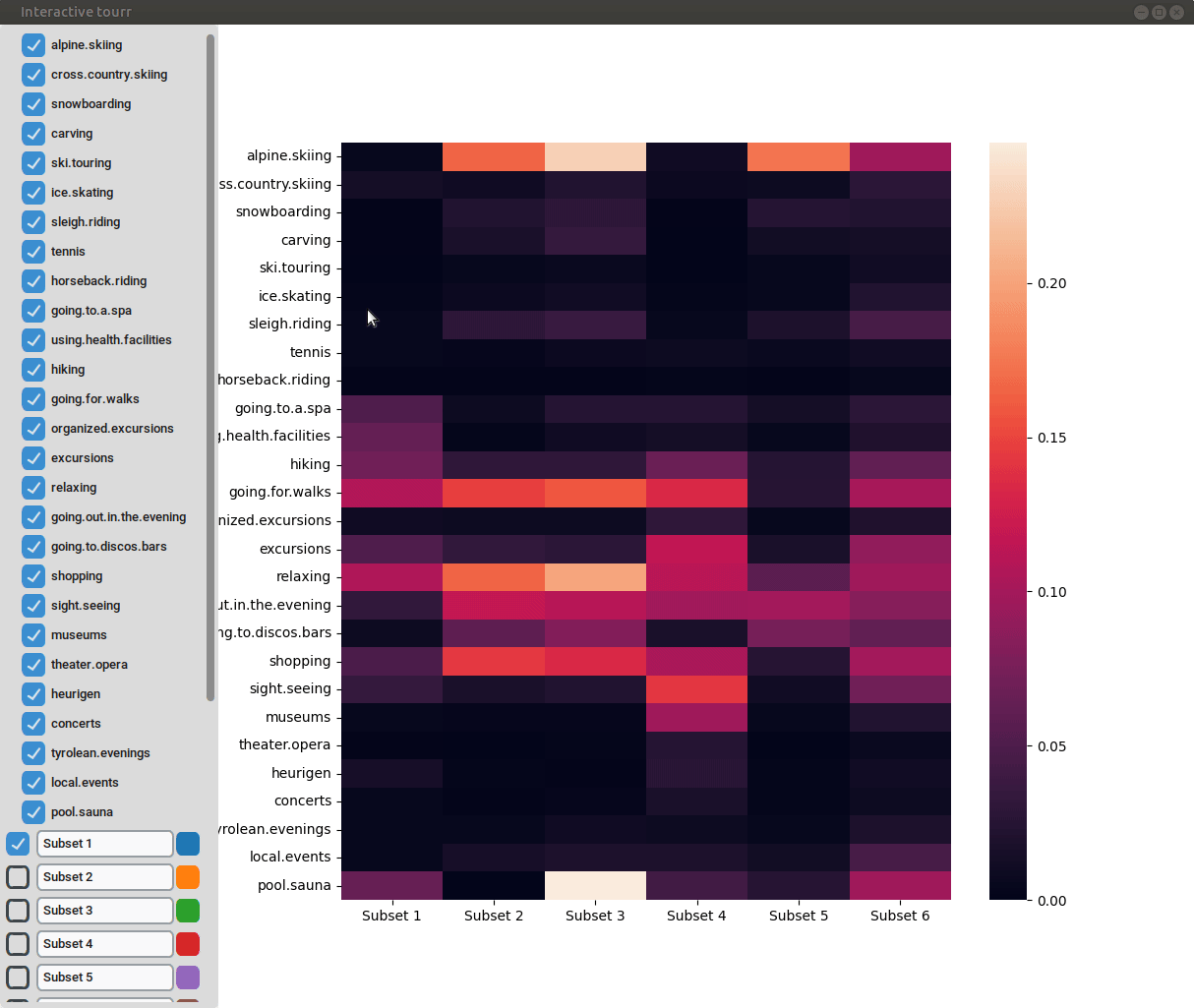Click the sight.seeing Subset 4 heatmap cell
The height and width of the screenshot is (1008, 1194).
click(x=696, y=688)
